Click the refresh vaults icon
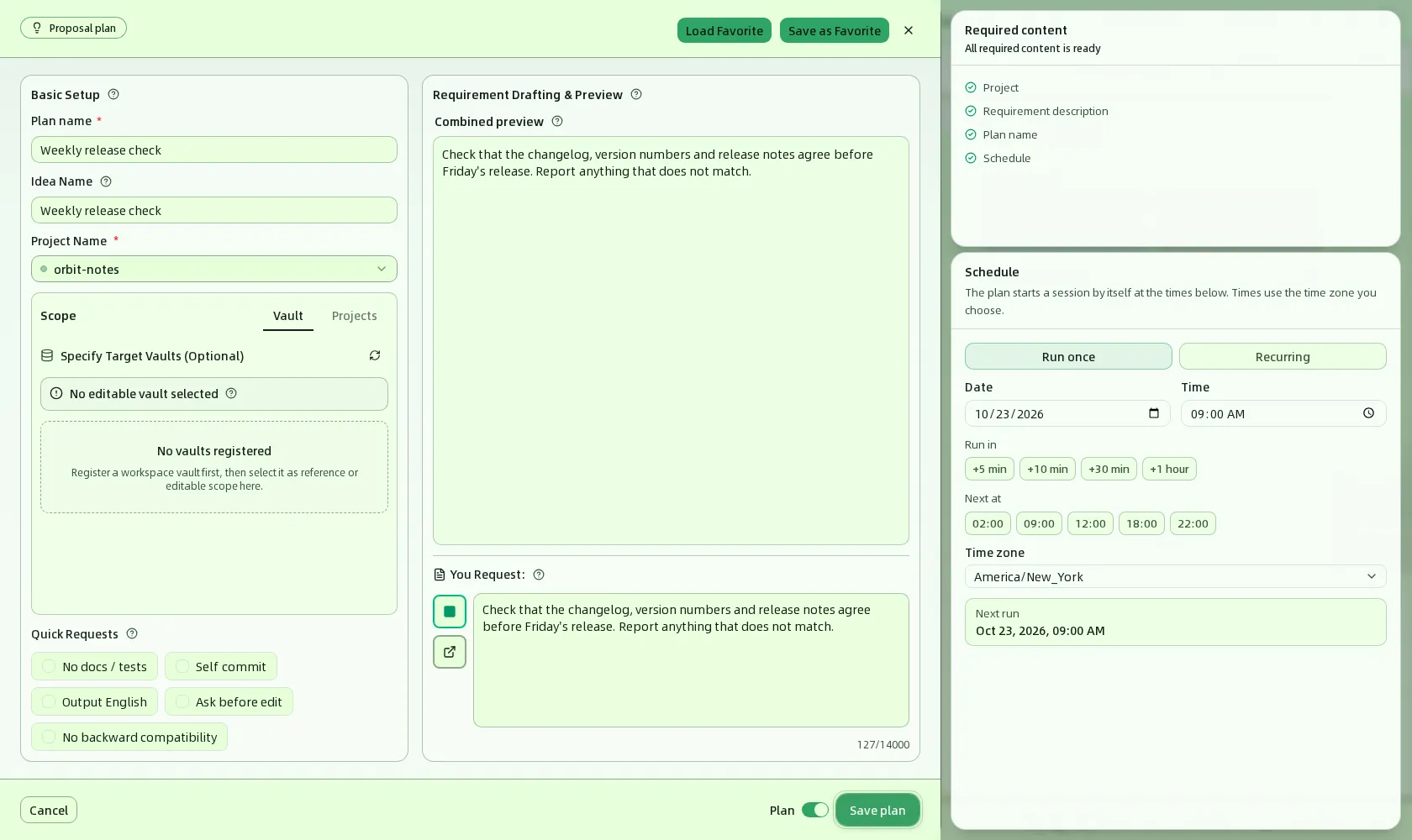The image size is (1412, 840). (x=375, y=355)
